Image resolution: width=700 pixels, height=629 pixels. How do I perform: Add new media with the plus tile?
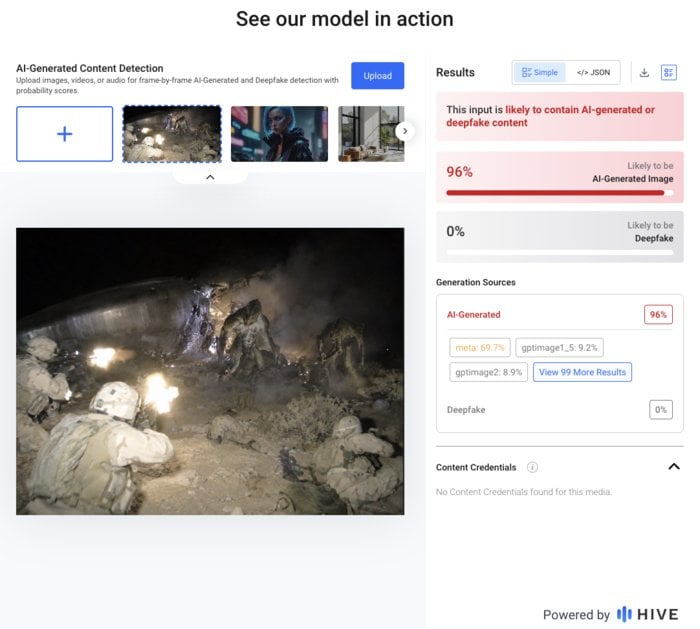click(x=64, y=134)
